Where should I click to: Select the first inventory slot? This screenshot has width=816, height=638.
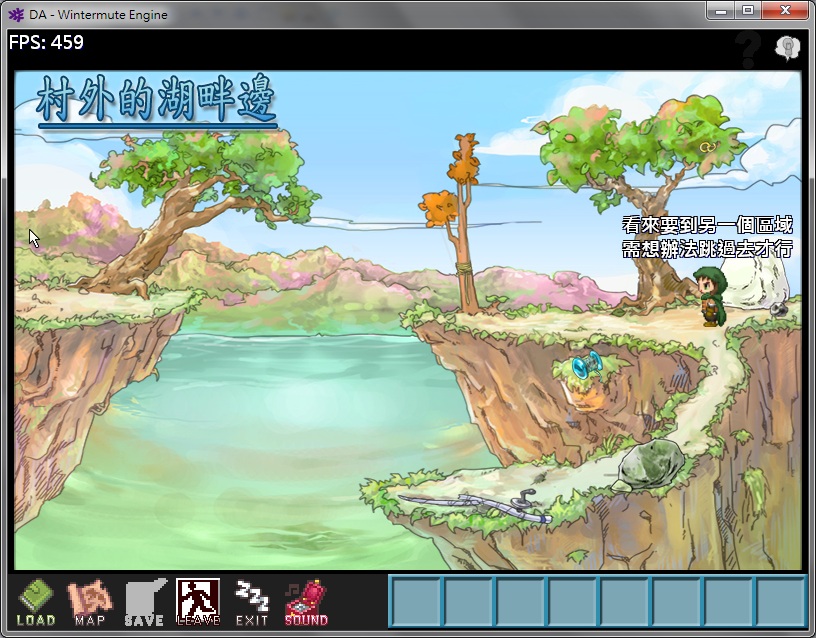[x=416, y=601]
